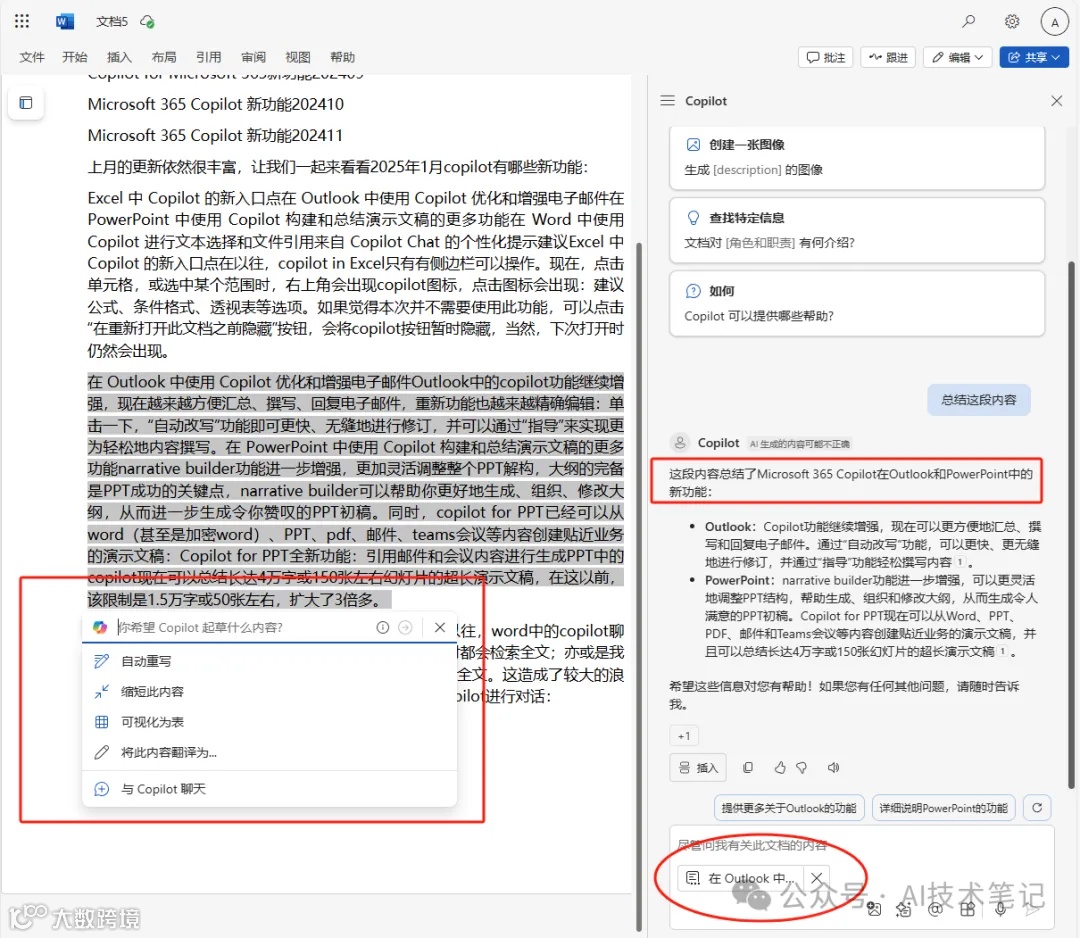Image resolution: width=1080 pixels, height=938 pixels.
Task: Give thumbs up to the Copilot response
Action: tap(780, 767)
